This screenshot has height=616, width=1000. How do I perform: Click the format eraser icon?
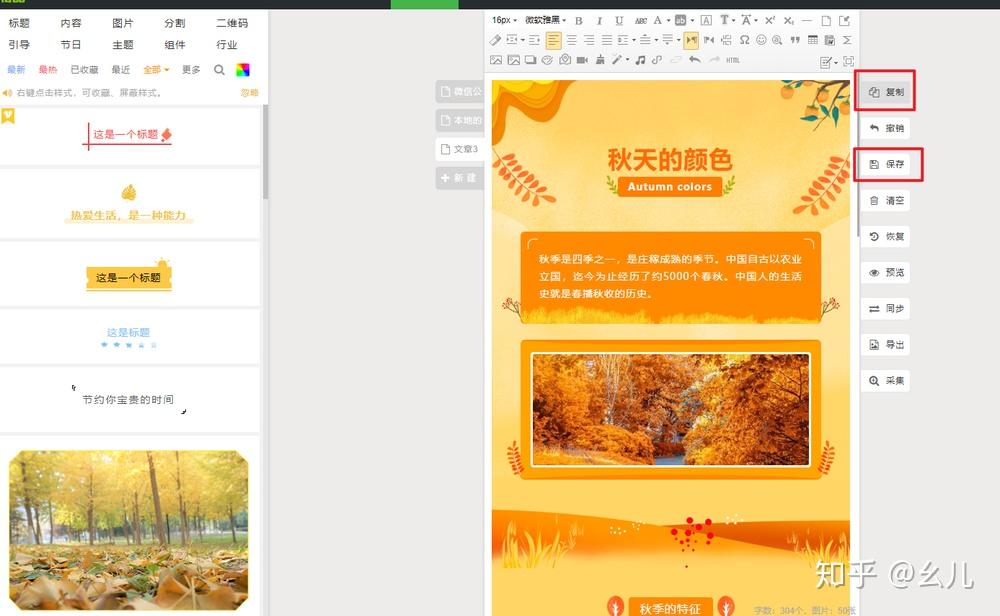click(x=495, y=40)
